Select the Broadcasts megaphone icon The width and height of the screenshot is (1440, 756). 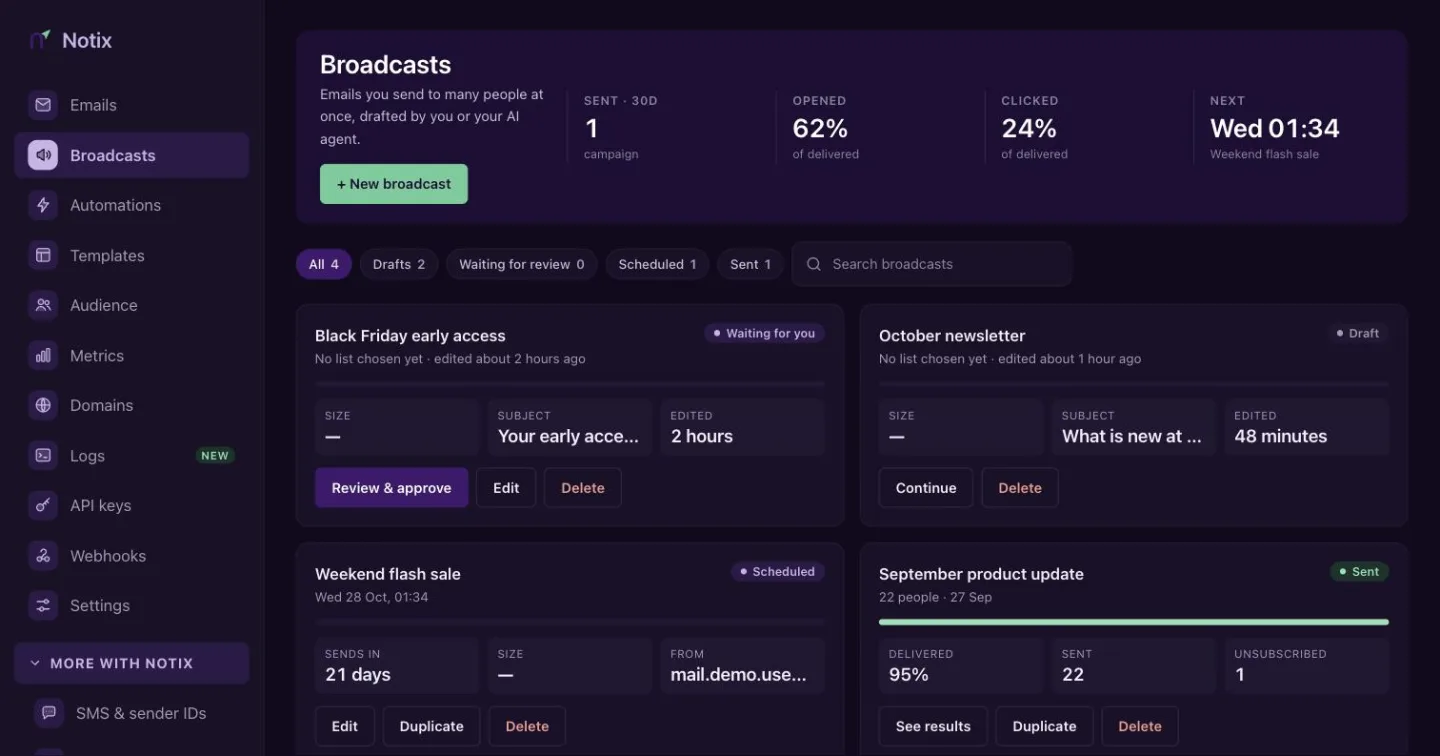(x=43, y=155)
